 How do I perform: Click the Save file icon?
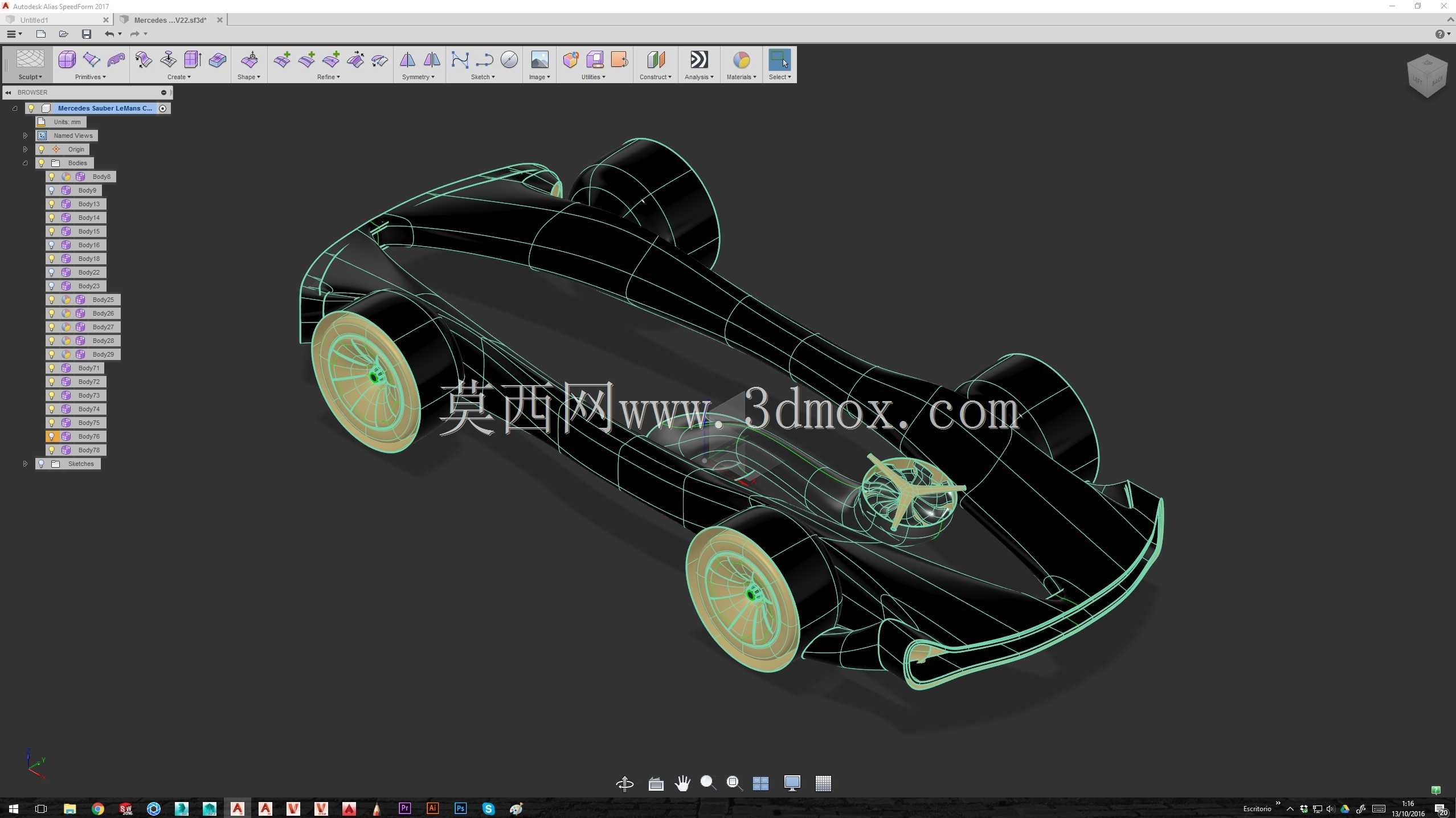coord(87,34)
